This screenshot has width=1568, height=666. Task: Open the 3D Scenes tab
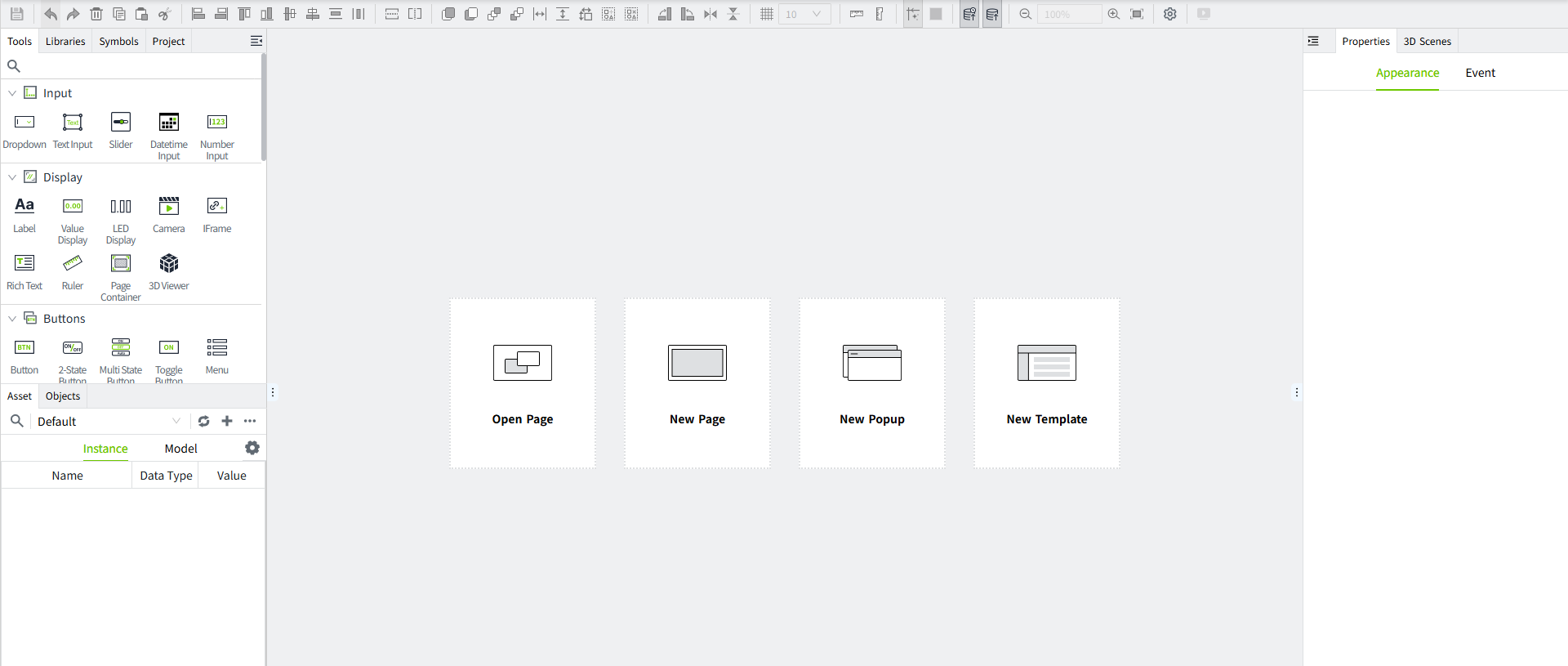(x=1427, y=42)
